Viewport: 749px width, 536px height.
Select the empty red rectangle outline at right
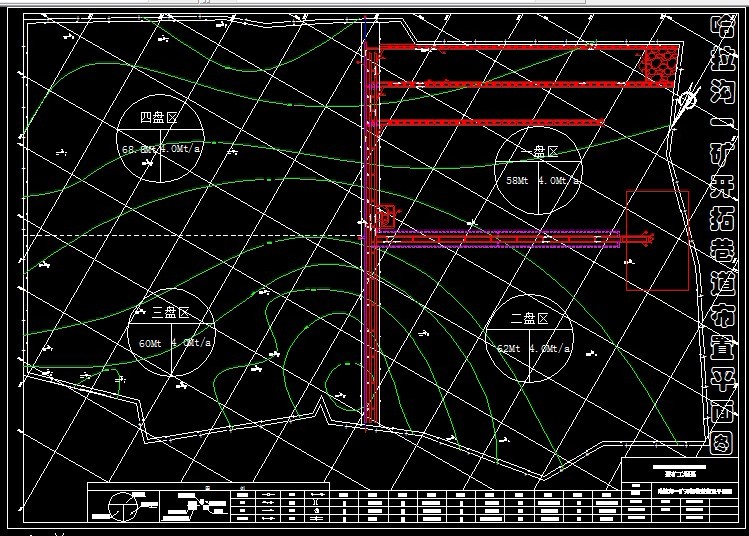pos(657,240)
